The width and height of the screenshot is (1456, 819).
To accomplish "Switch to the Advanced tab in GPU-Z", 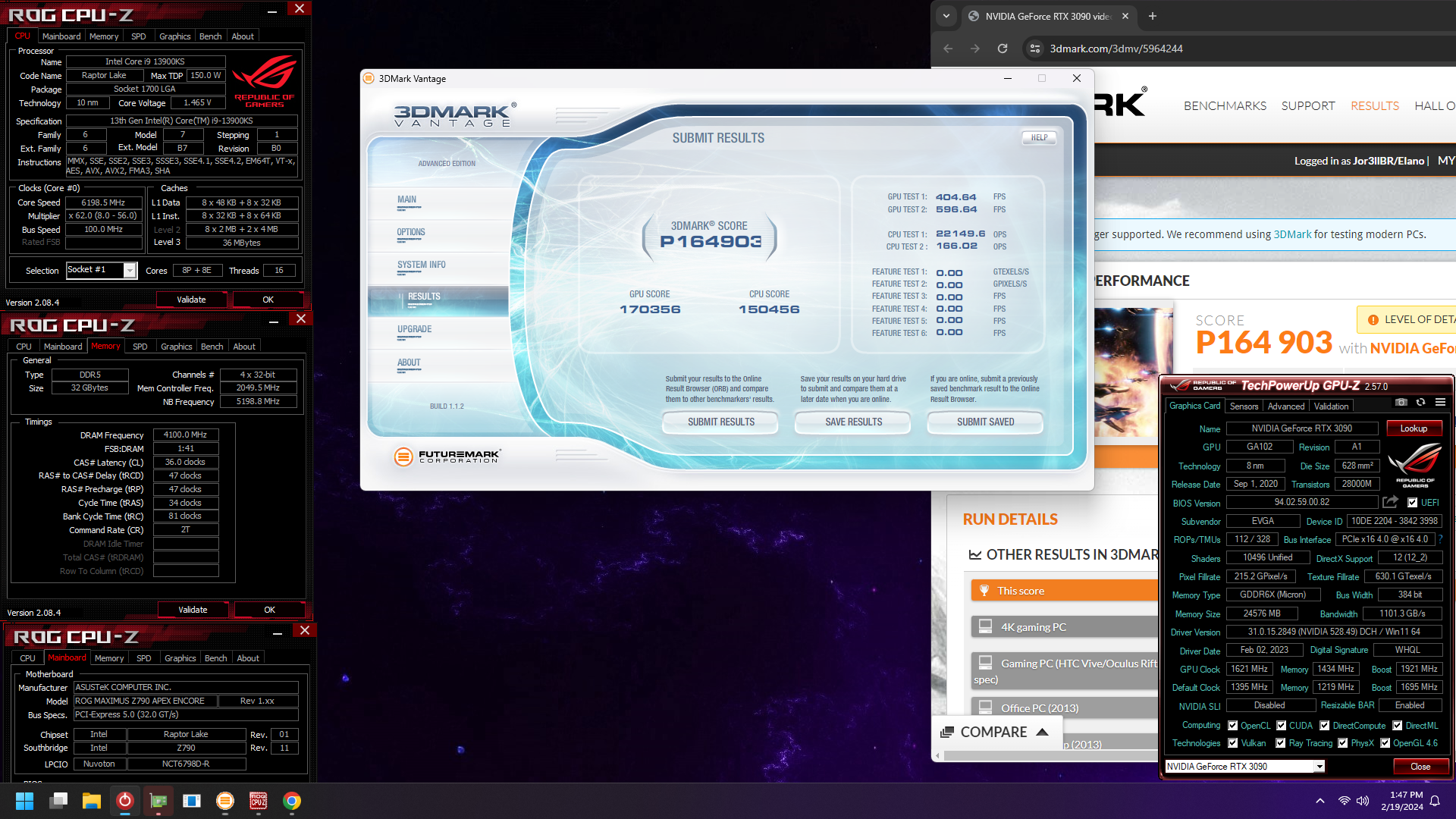I will [1286, 406].
